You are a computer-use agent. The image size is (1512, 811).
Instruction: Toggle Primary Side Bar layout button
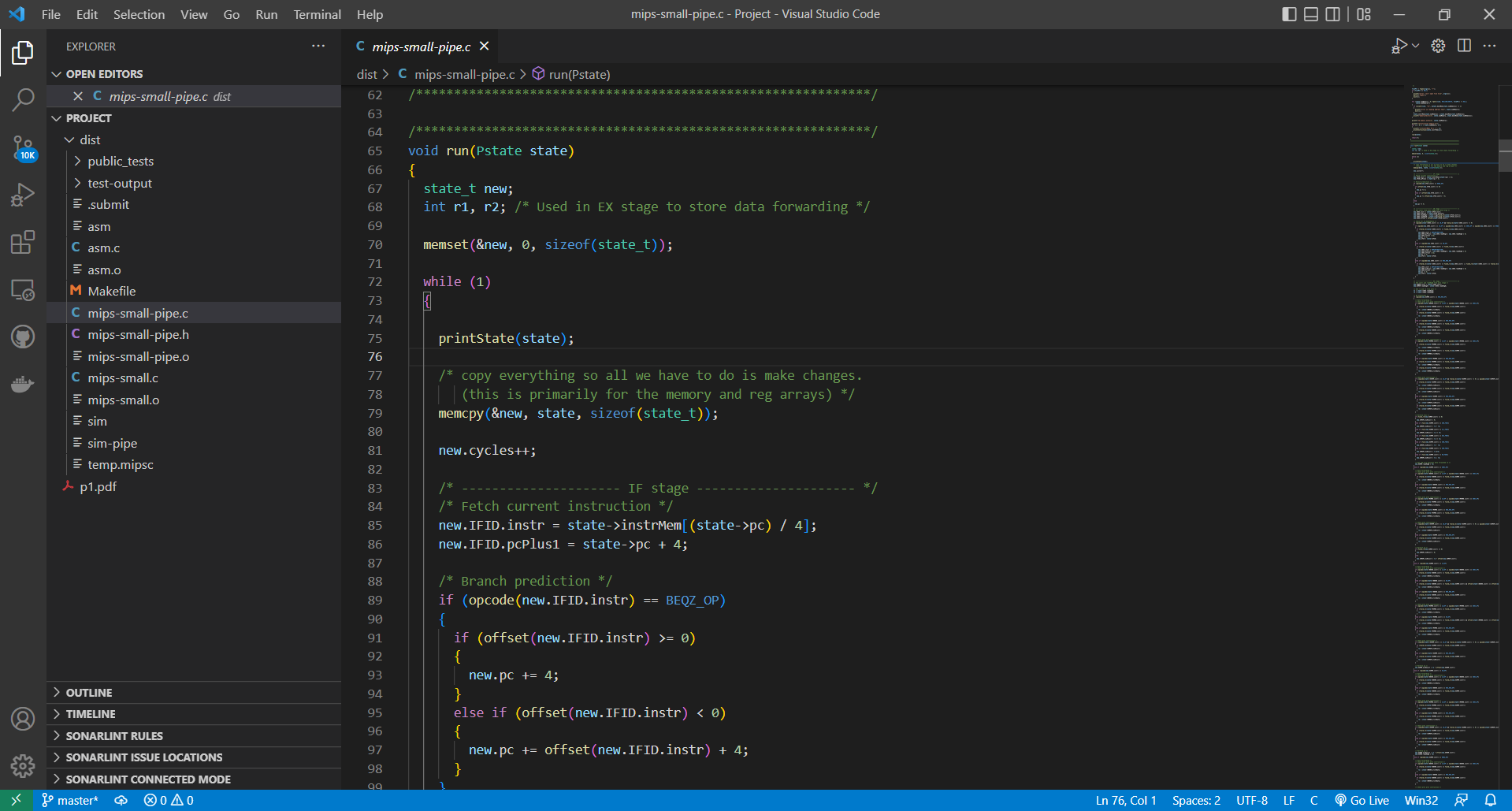pyautogui.click(x=1289, y=14)
